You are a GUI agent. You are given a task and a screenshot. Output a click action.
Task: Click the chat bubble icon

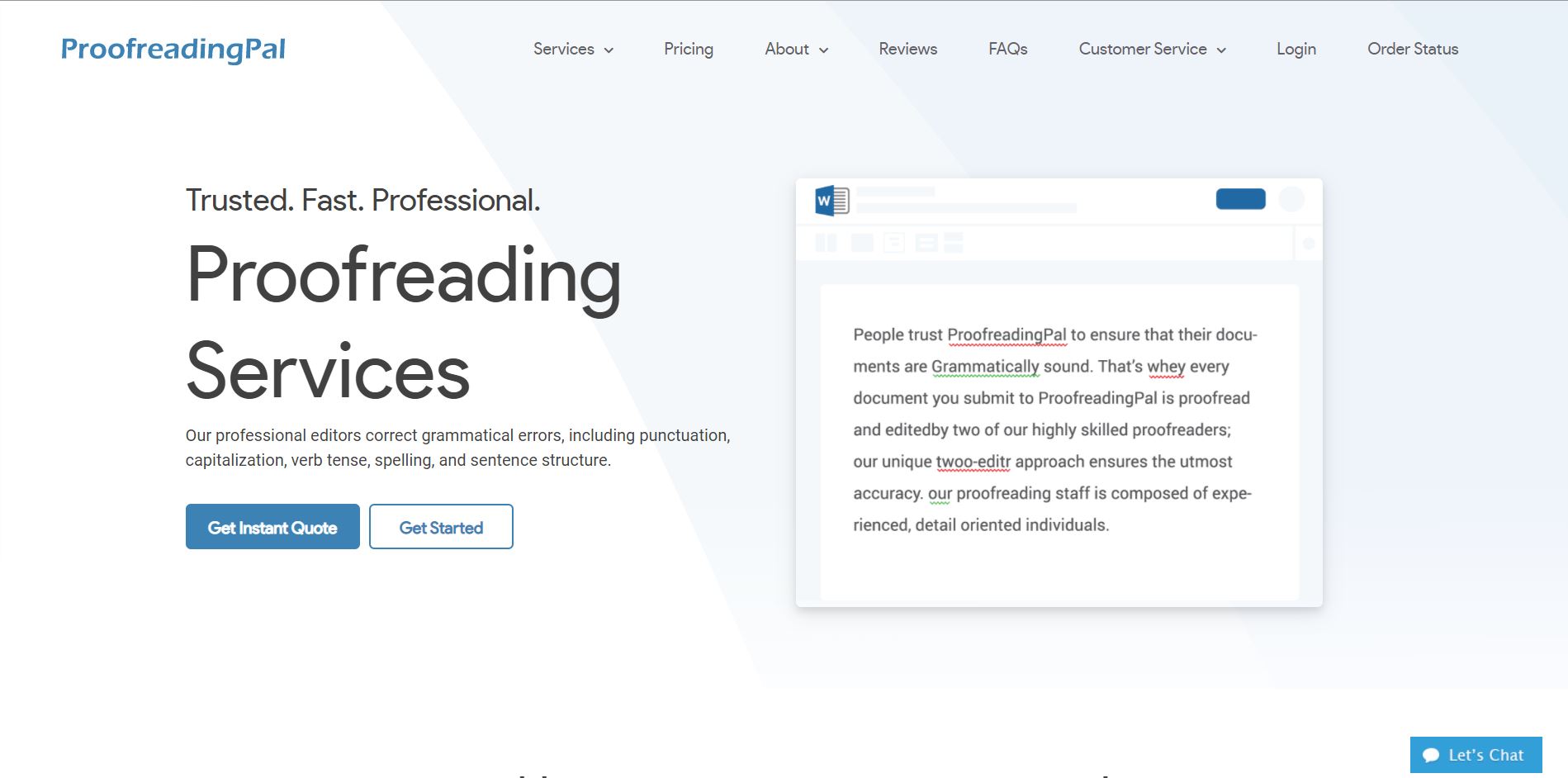(1432, 756)
